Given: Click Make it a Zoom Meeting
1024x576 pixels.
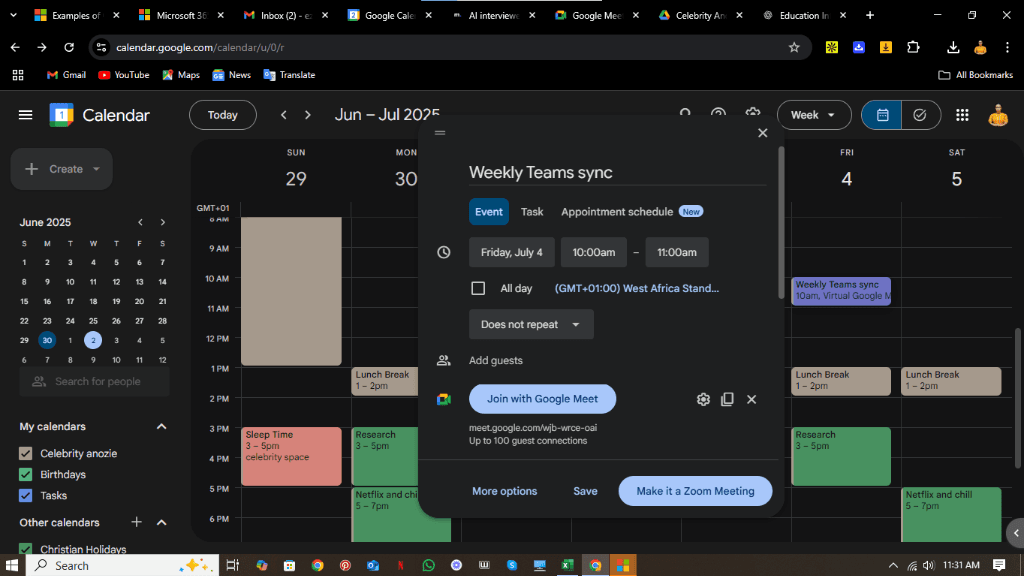Looking at the screenshot, I should (x=695, y=491).
